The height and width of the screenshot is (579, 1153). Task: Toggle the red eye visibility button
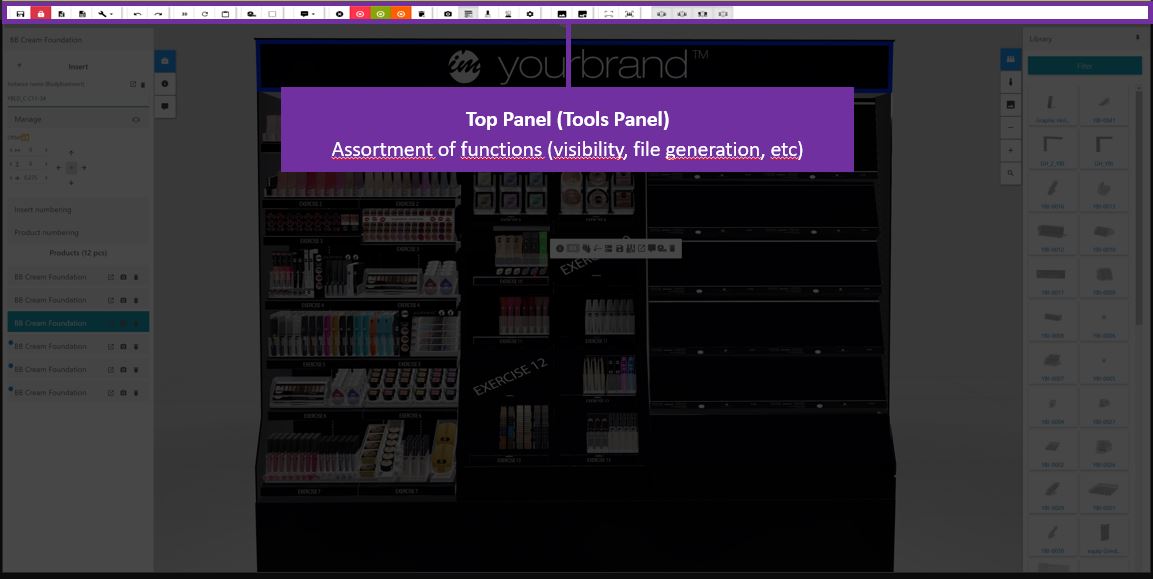click(360, 14)
